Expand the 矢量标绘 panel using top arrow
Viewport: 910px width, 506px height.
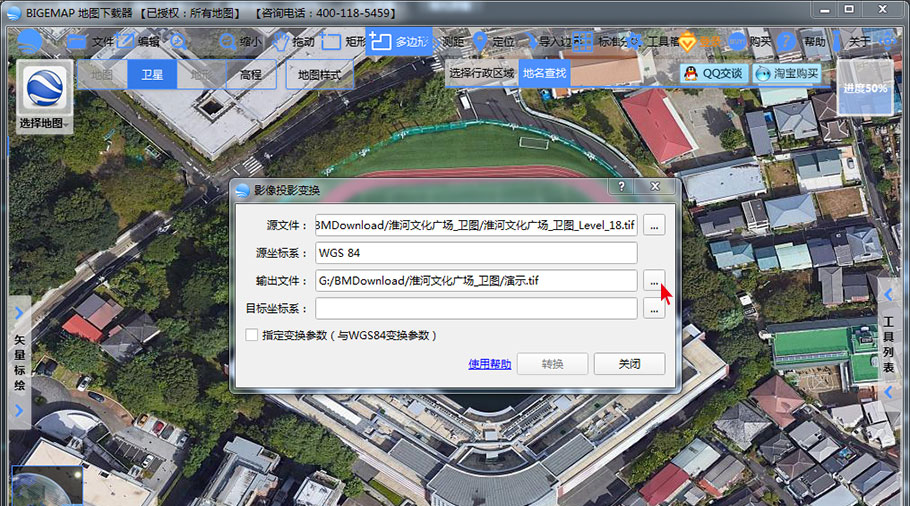tap(19, 313)
